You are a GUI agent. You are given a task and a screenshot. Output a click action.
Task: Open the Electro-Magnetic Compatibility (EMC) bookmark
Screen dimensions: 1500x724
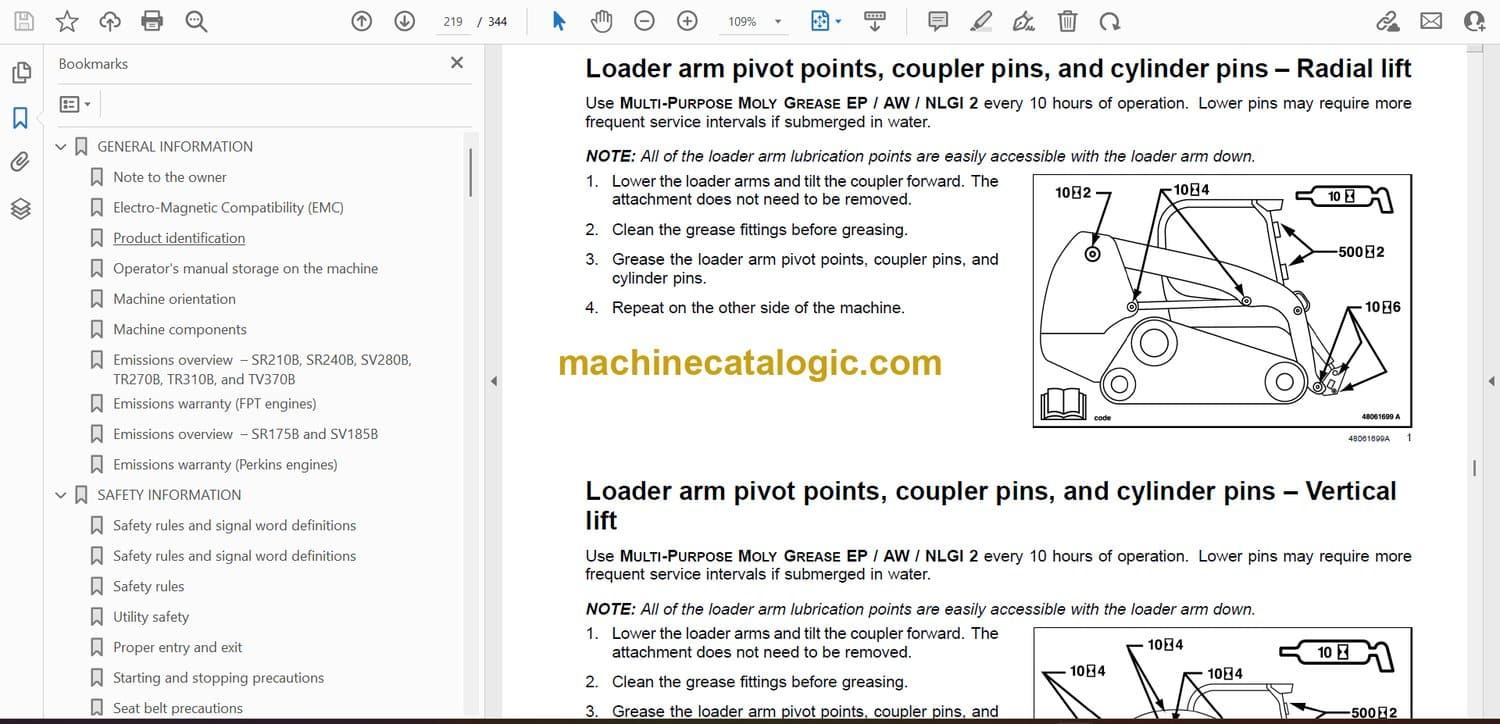[x=228, y=207]
